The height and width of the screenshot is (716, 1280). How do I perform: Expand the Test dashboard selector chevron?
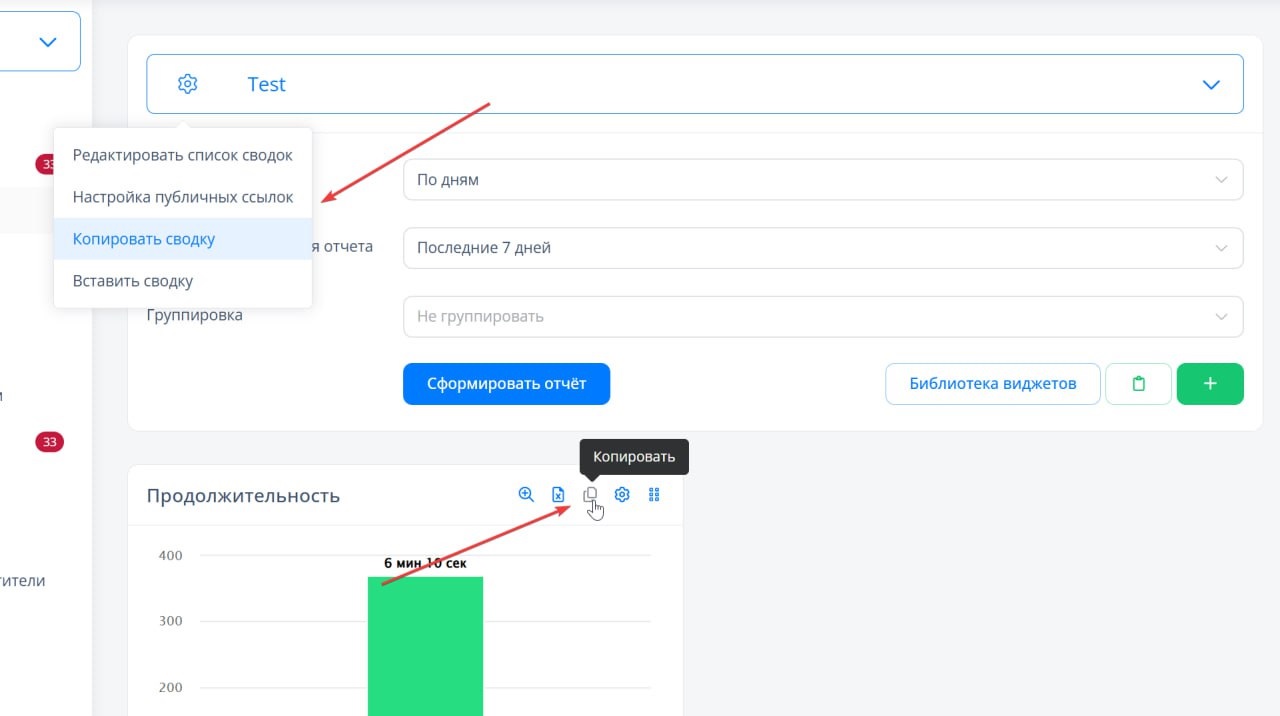tap(1211, 85)
